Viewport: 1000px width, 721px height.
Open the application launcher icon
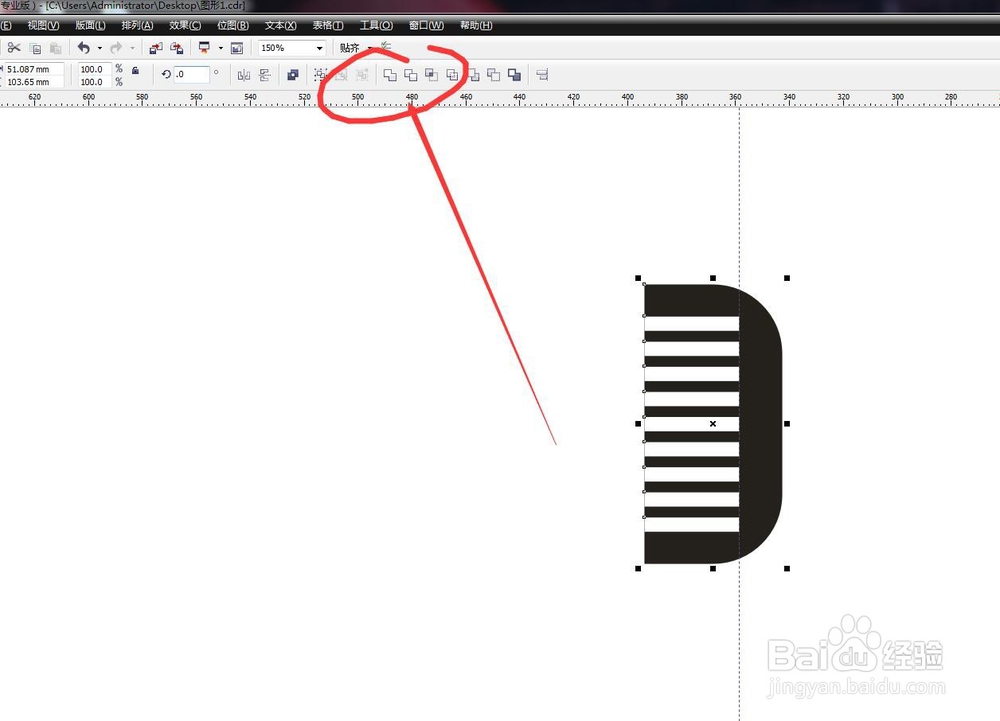204,48
